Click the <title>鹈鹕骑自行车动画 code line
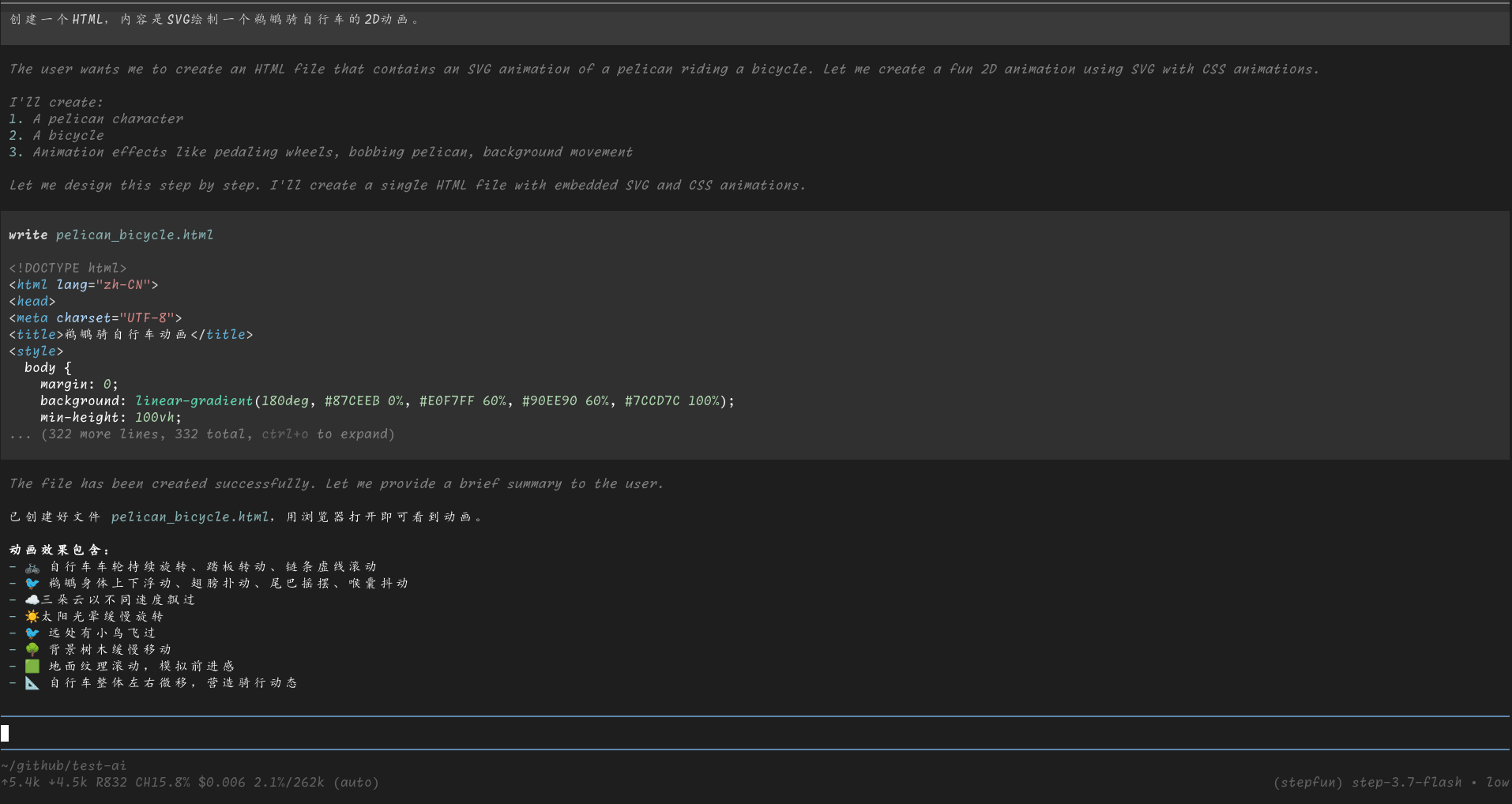The height and width of the screenshot is (804, 1512). [x=131, y=335]
